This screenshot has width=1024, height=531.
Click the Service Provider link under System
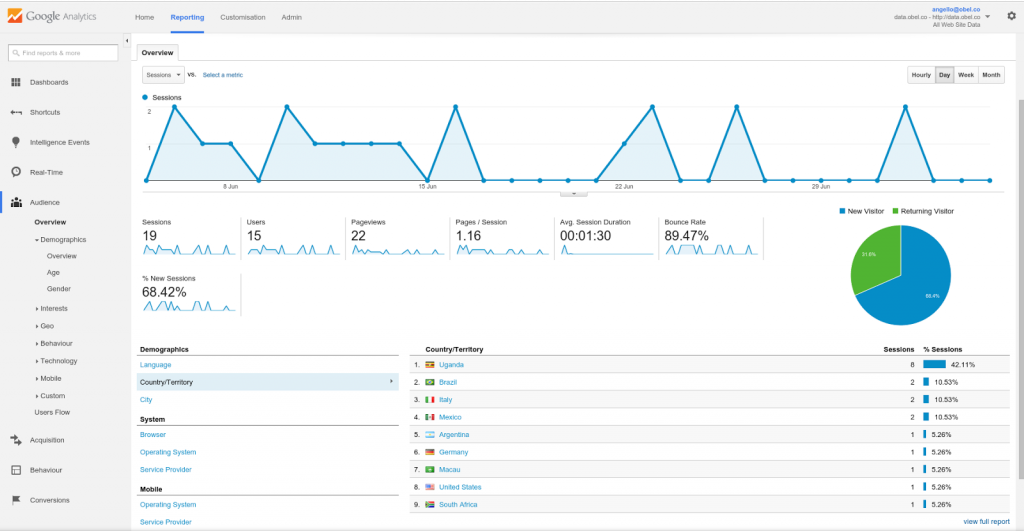click(x=166, y=470)
